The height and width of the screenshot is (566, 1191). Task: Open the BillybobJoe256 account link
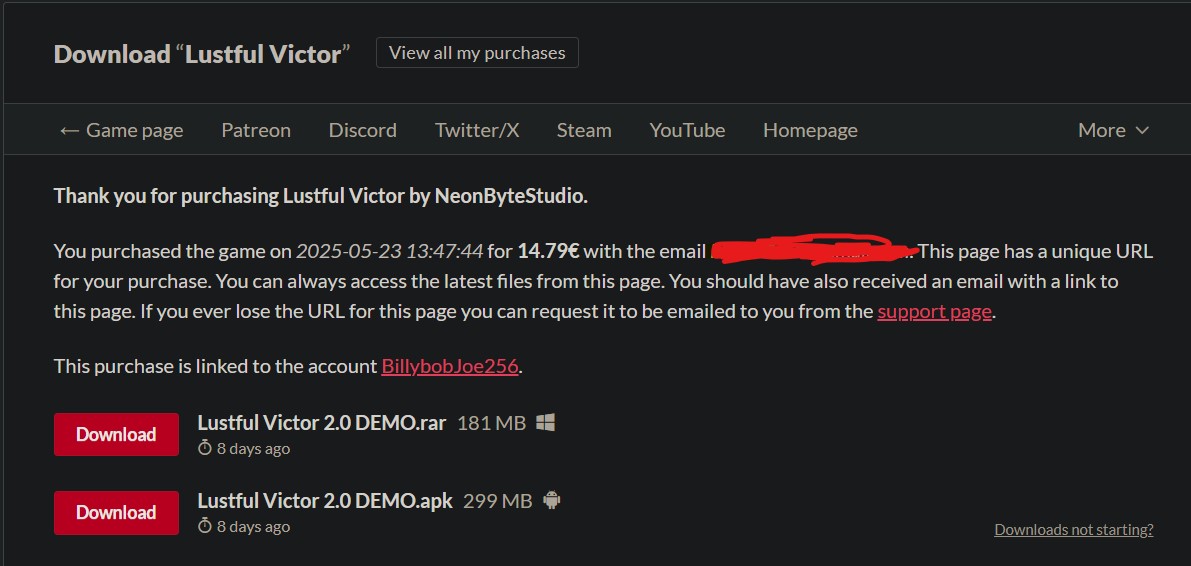tap(450, 366)
